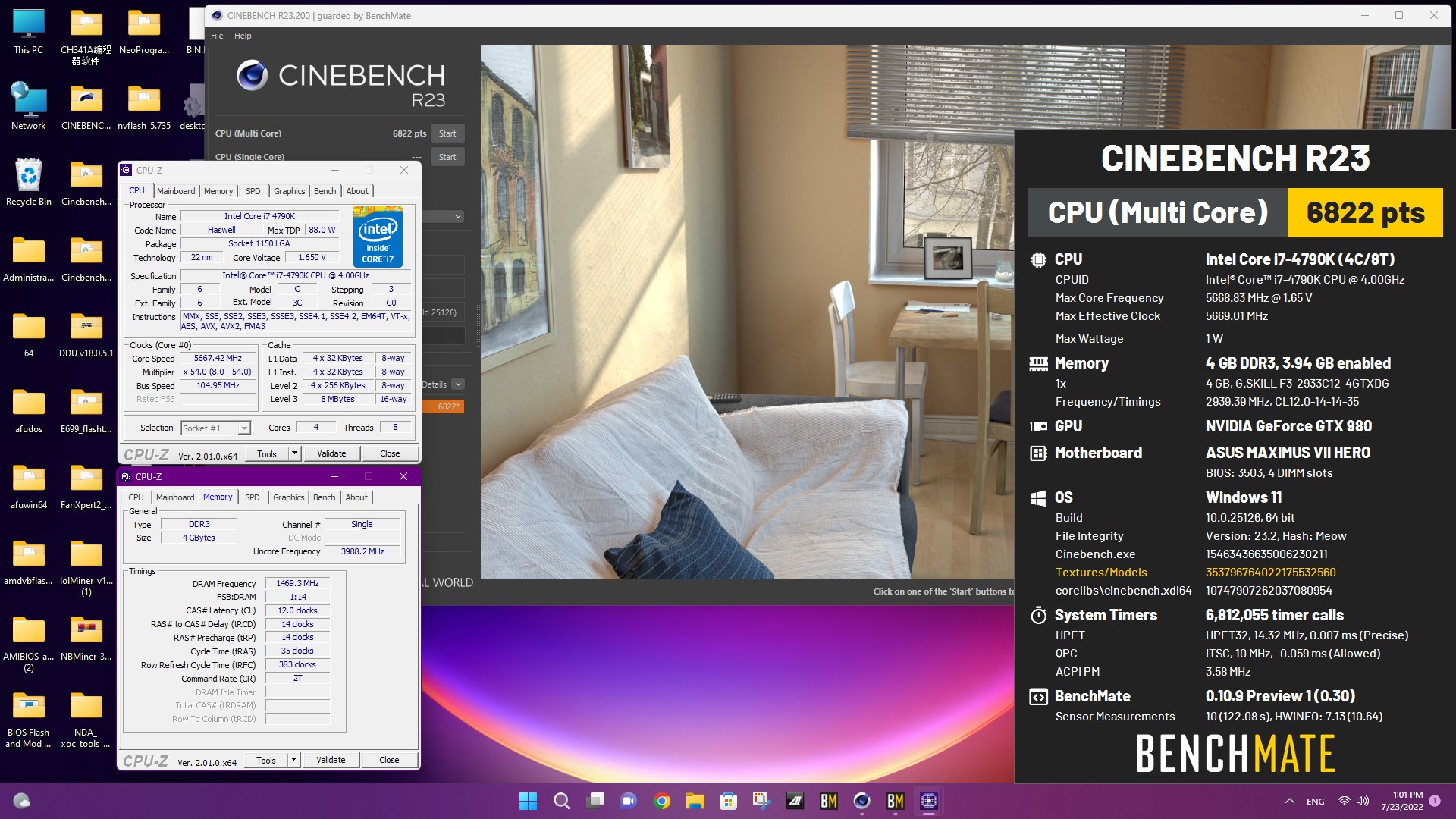
Task: Open the Windows Start menu
Action: (528, 801)
